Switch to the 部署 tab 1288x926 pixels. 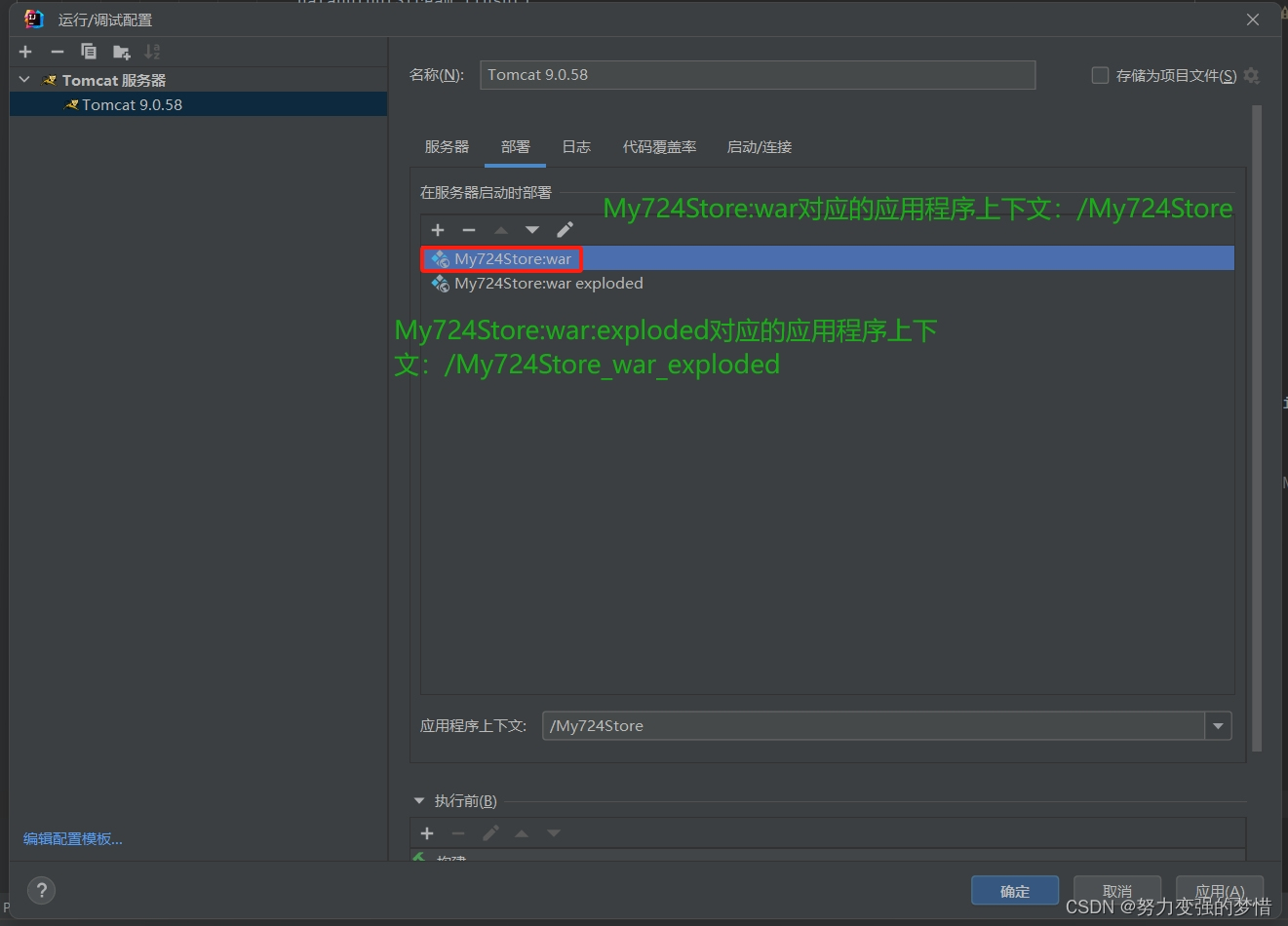click(516, 147)
